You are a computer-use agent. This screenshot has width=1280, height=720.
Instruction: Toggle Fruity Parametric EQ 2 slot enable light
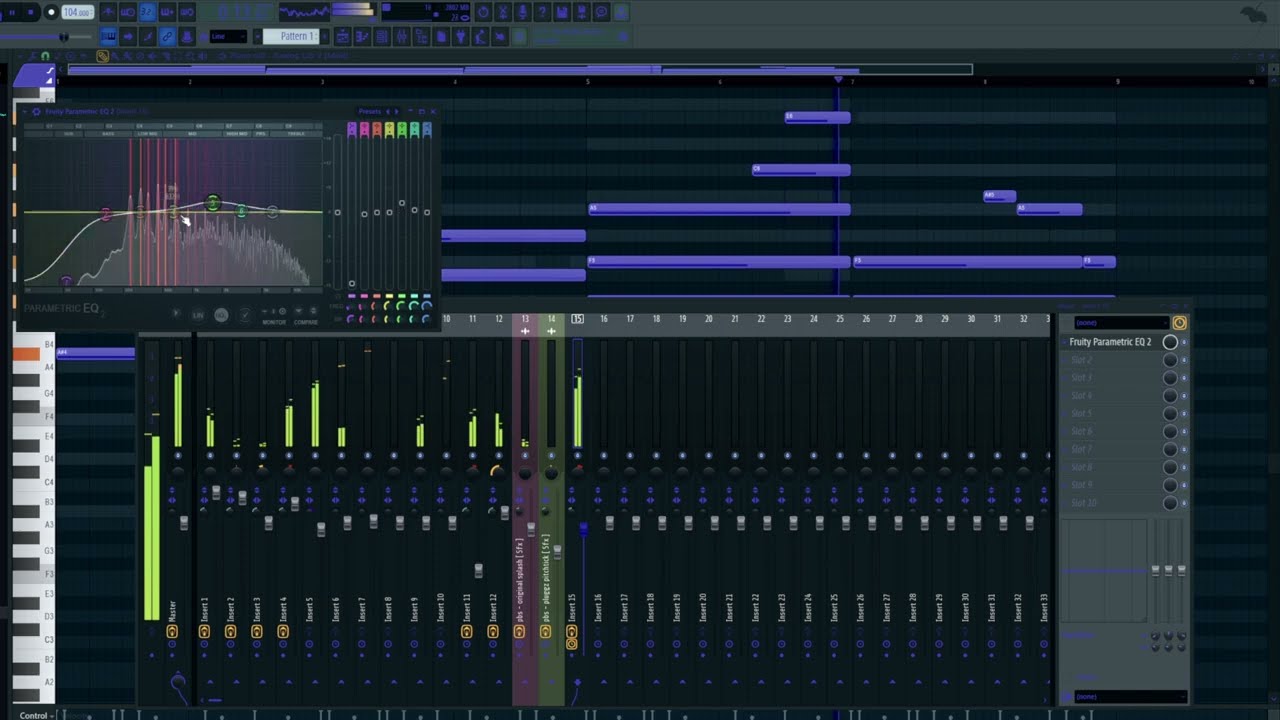coord(1184,342)
